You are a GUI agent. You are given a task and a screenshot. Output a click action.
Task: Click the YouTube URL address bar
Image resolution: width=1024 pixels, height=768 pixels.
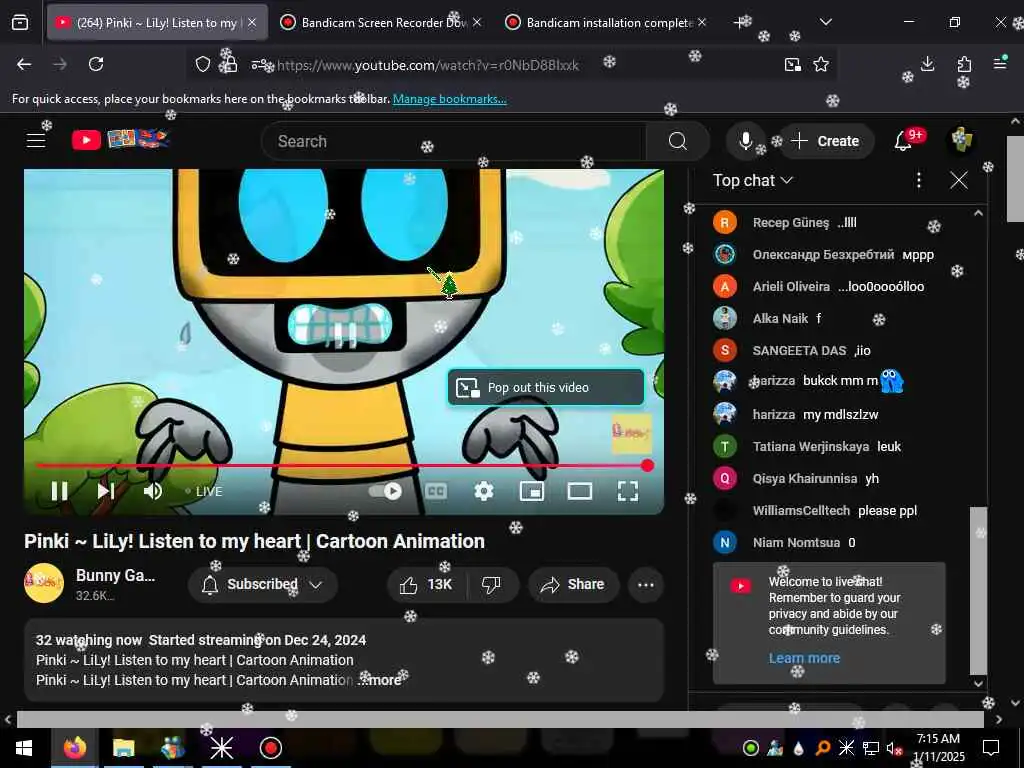pos(428,65)
